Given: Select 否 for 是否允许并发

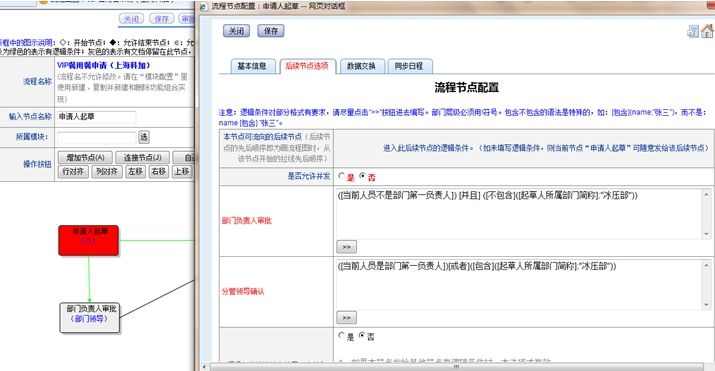Looking at the screenshot, I should coord(363,176).
